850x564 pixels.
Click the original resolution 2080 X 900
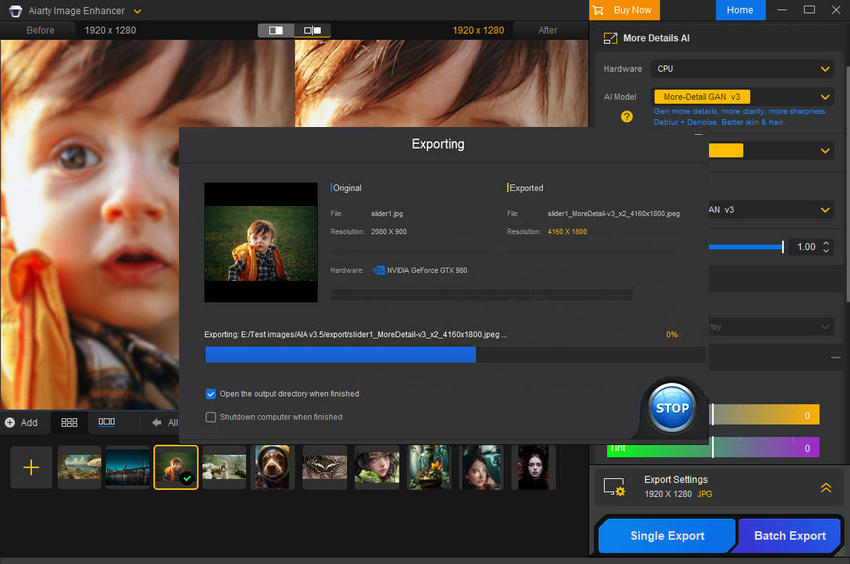click(389, 232)
